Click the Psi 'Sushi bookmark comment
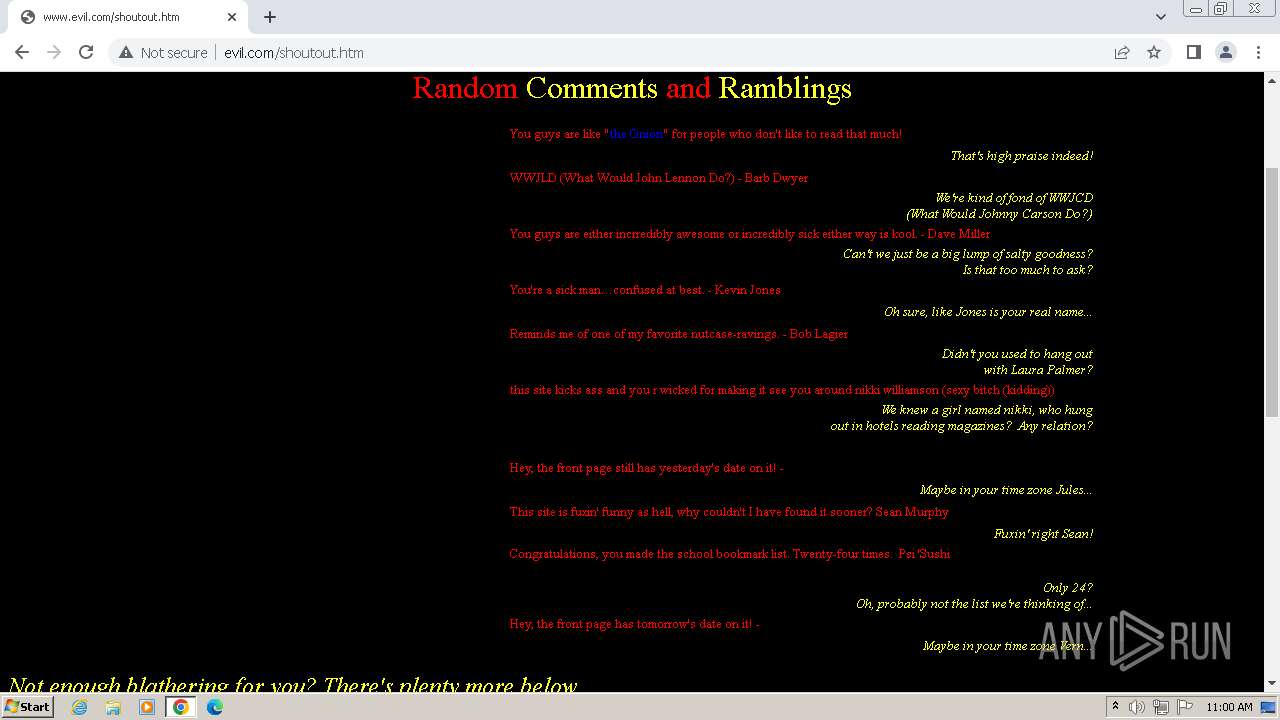Image resolution: width=1280 pixels, height=720 pixels. tap(730, 554)
